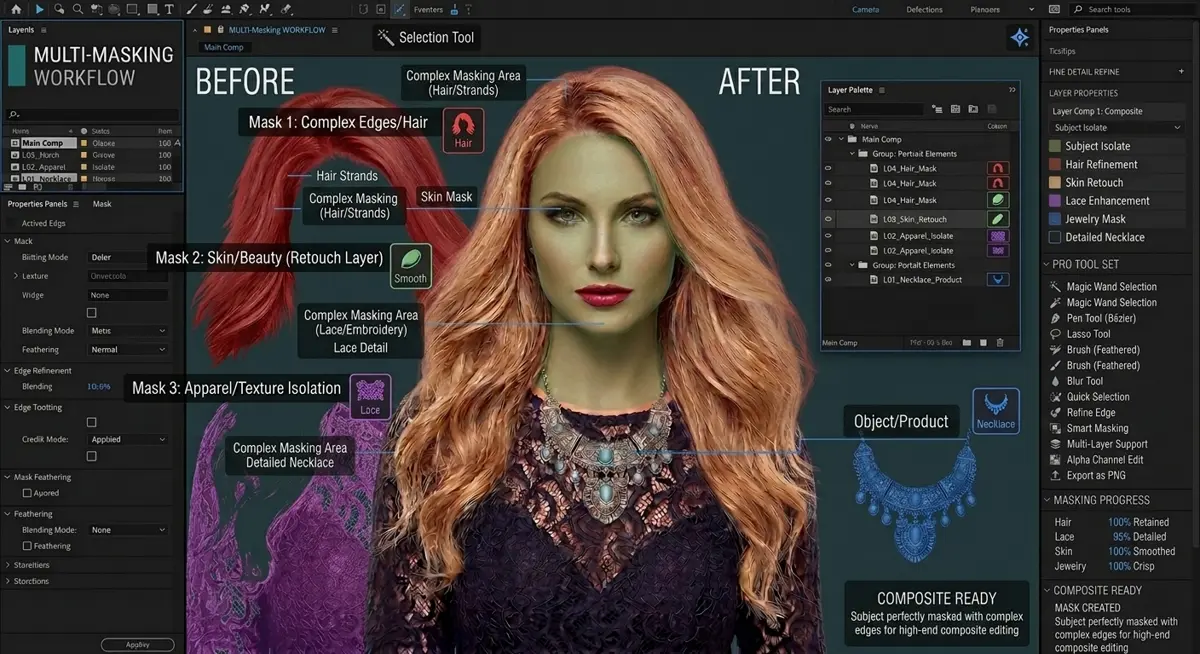This screenshot has height=654, width=1200.
Task: Click the list view icon beside Layer Palette search
Action: pos(937,109)
